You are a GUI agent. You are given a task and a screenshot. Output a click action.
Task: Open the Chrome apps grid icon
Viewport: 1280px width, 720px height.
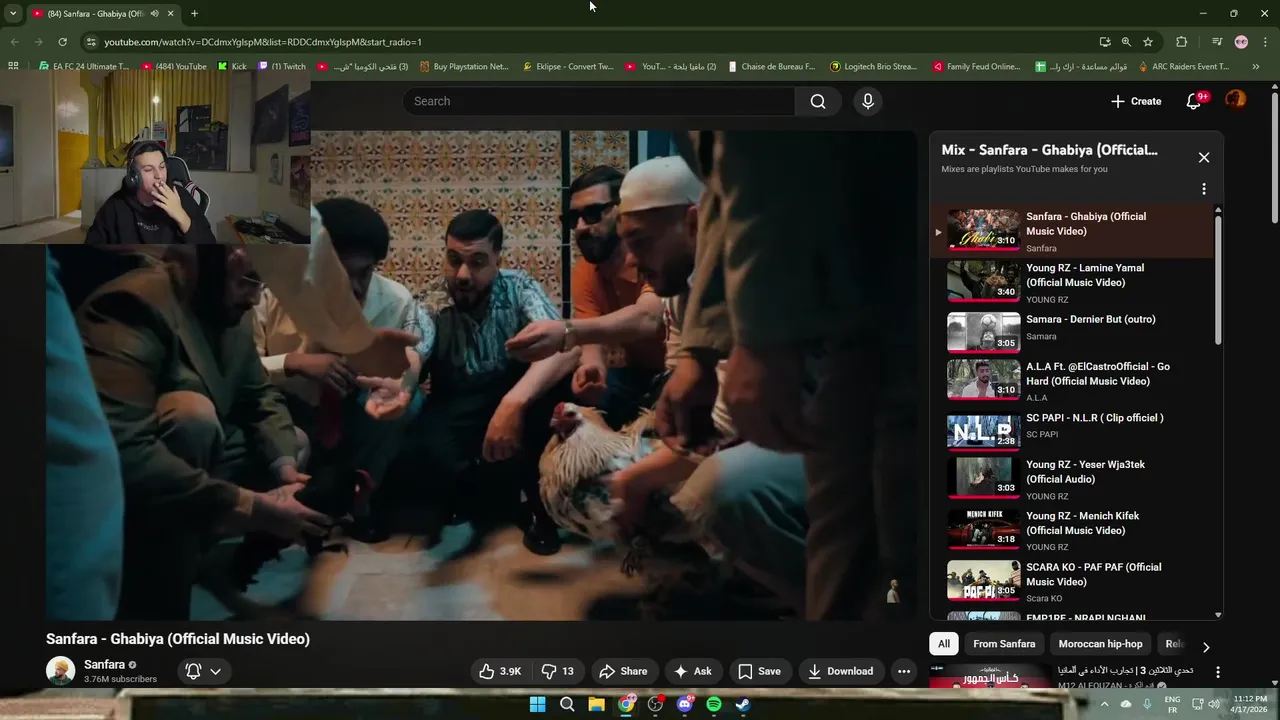tap(13, 67)
